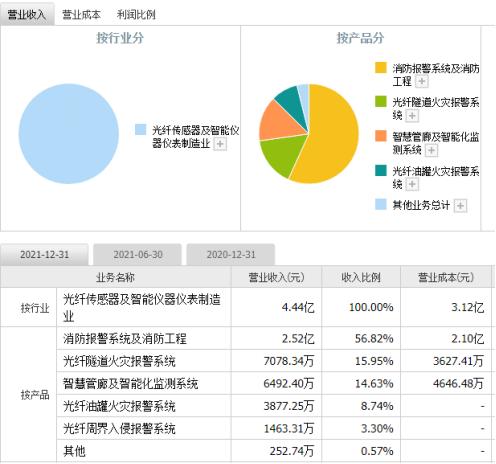The image size is (496, 464).
Task: Click the 业务名称 column header
Action: (x=116, y=277)
